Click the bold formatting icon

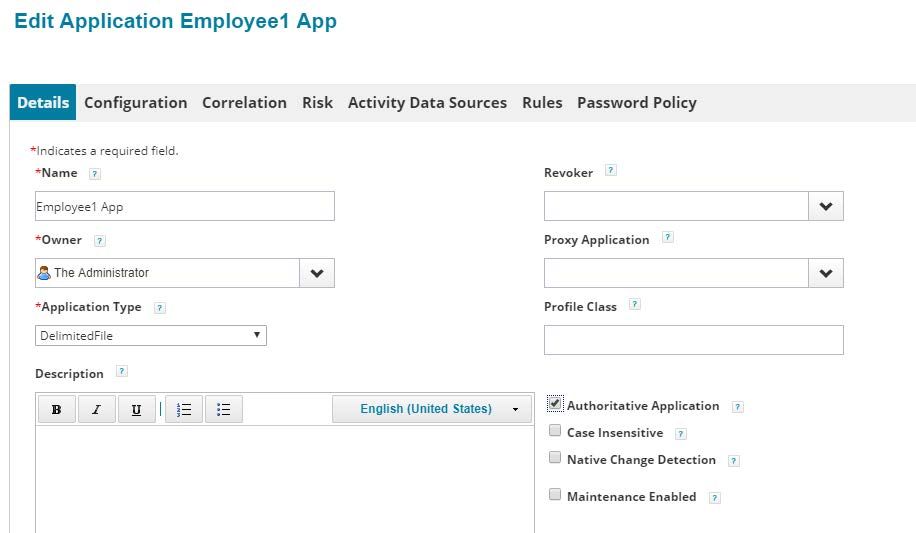click(x=56, y=410)
